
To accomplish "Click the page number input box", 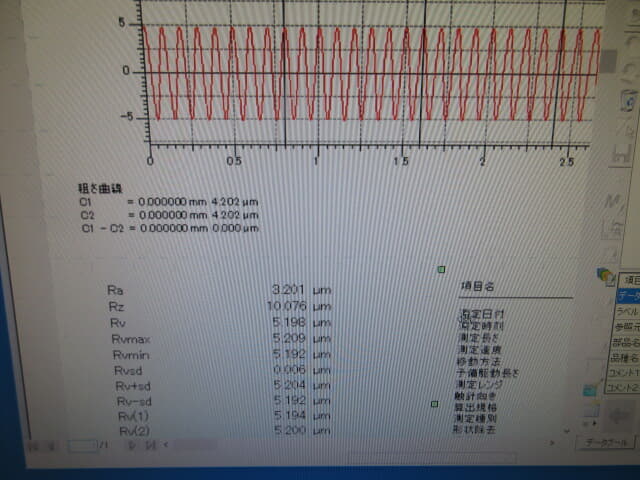I will [x=82, y=445].
